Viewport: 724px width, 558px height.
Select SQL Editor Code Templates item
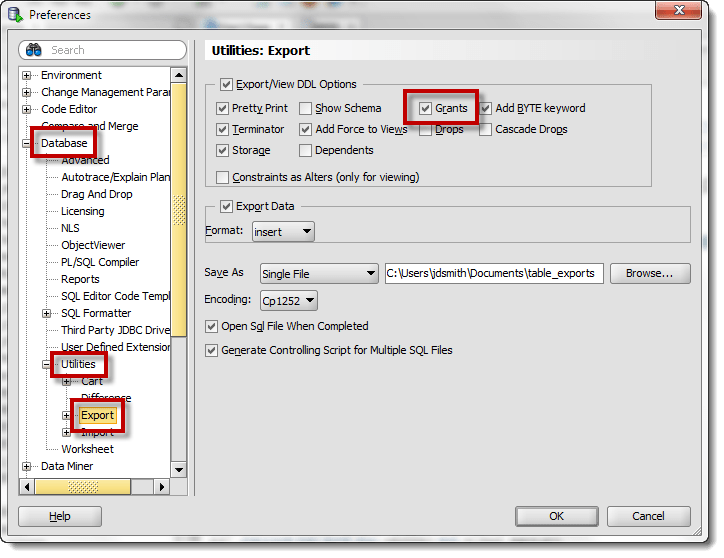115,296
